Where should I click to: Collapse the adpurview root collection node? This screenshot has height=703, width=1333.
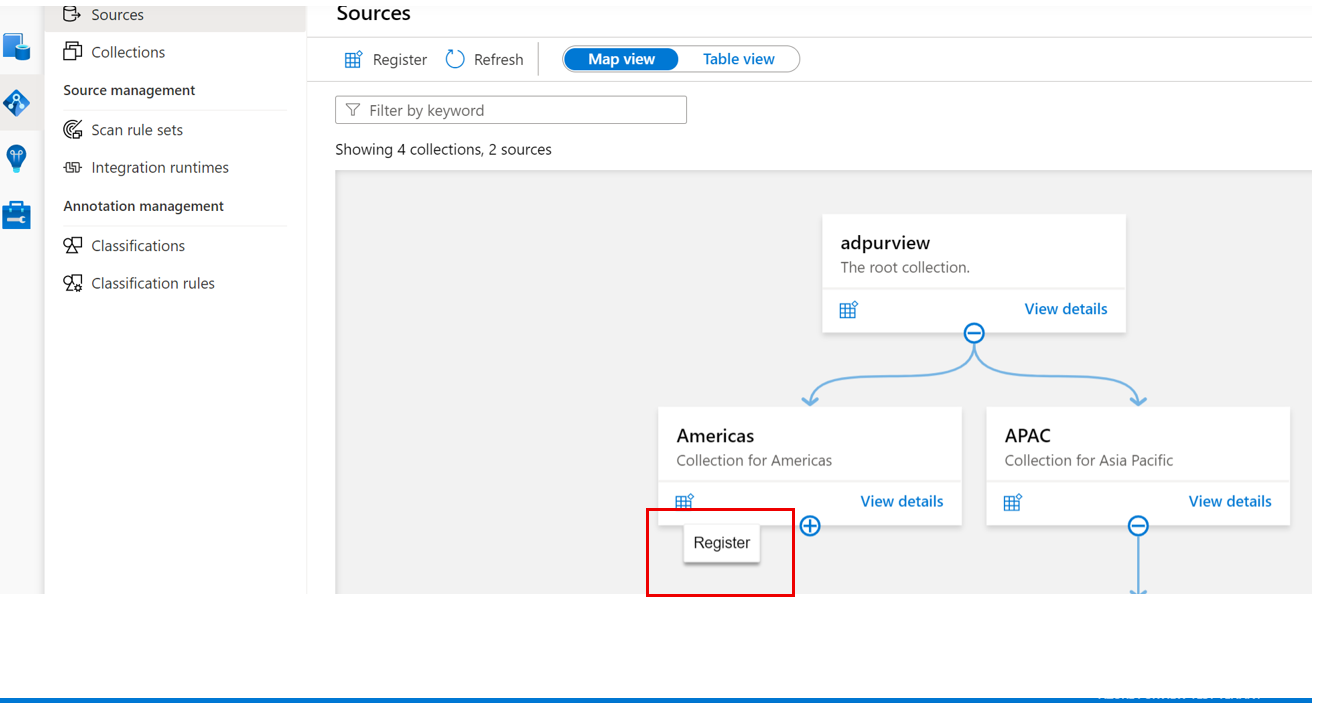pos(973,333)
